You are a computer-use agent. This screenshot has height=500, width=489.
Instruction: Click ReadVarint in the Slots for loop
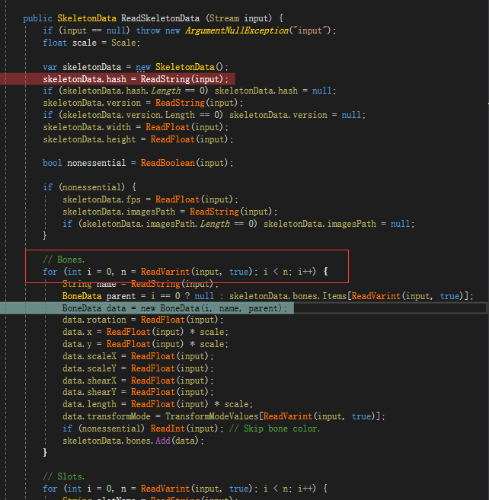[x=165, y=489]
